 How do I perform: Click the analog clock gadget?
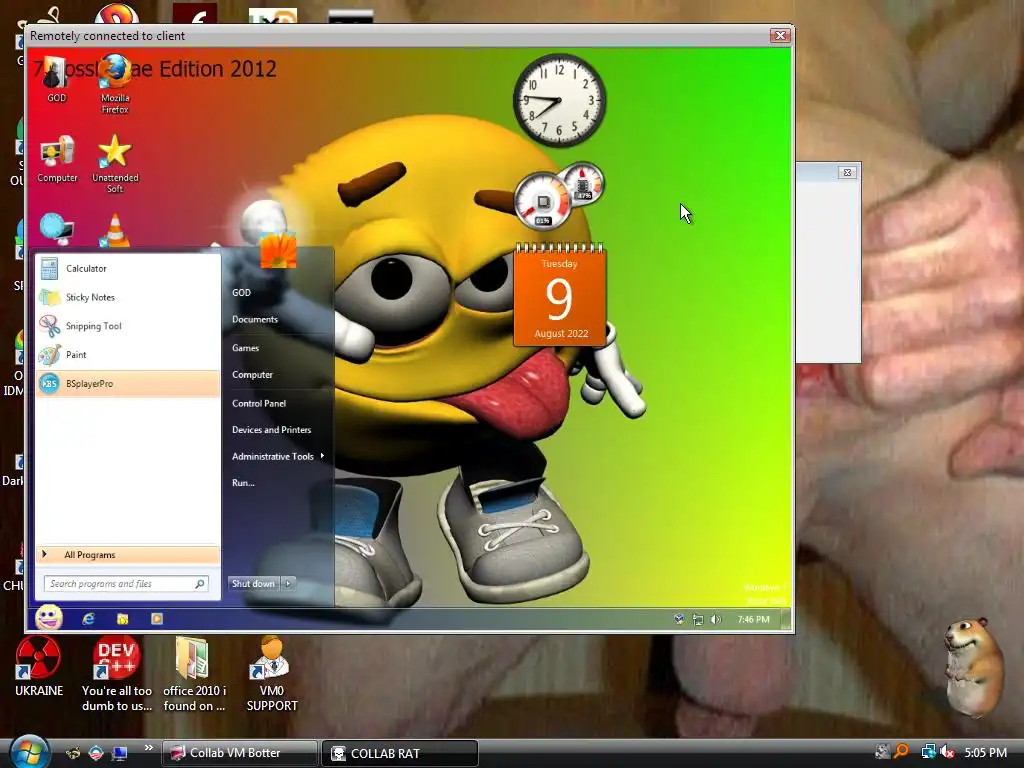click(x=559, y=100)
